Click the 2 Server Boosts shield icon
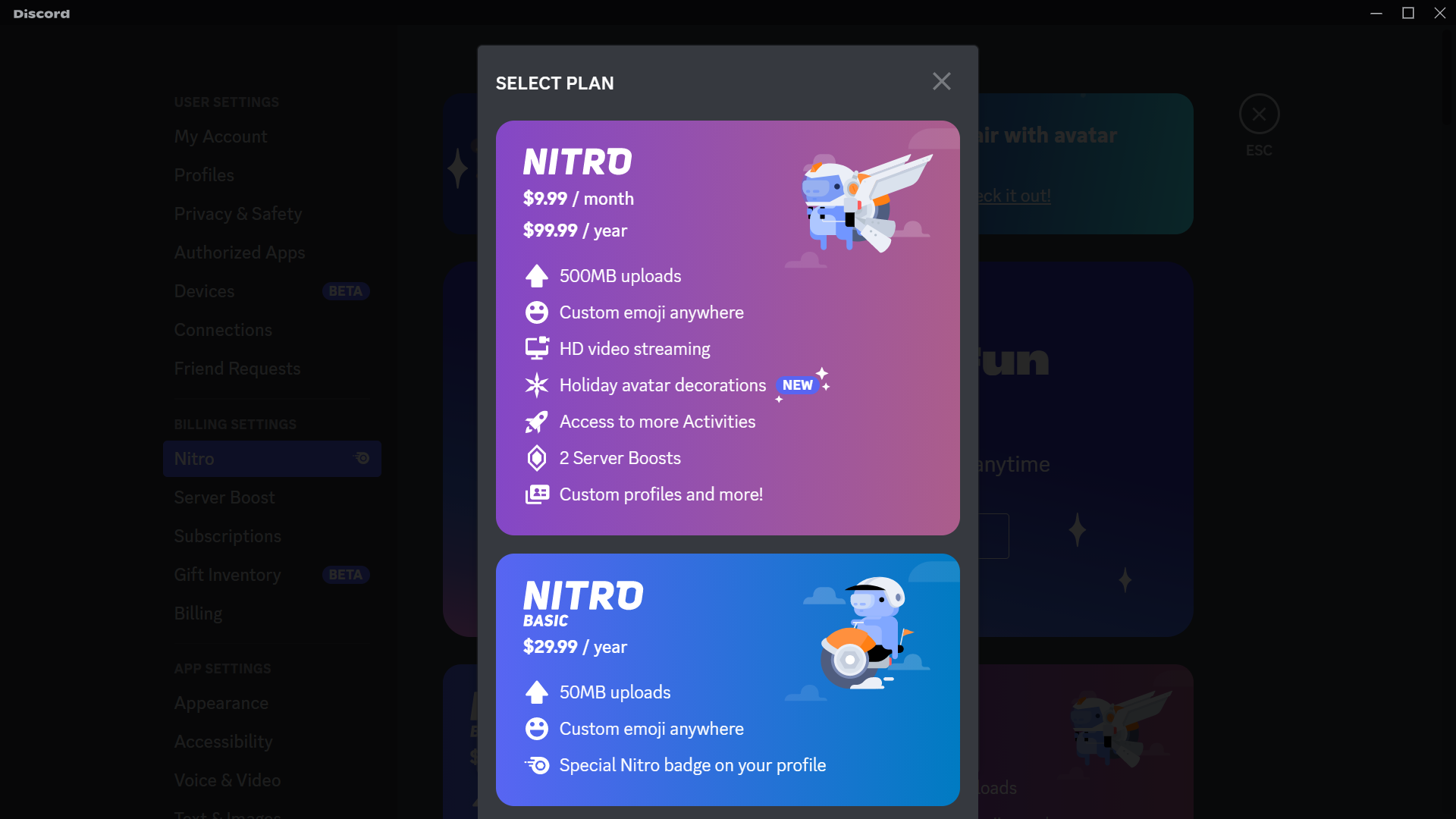The height and width of the screenshot is (819, 1456). click(537, 458)
